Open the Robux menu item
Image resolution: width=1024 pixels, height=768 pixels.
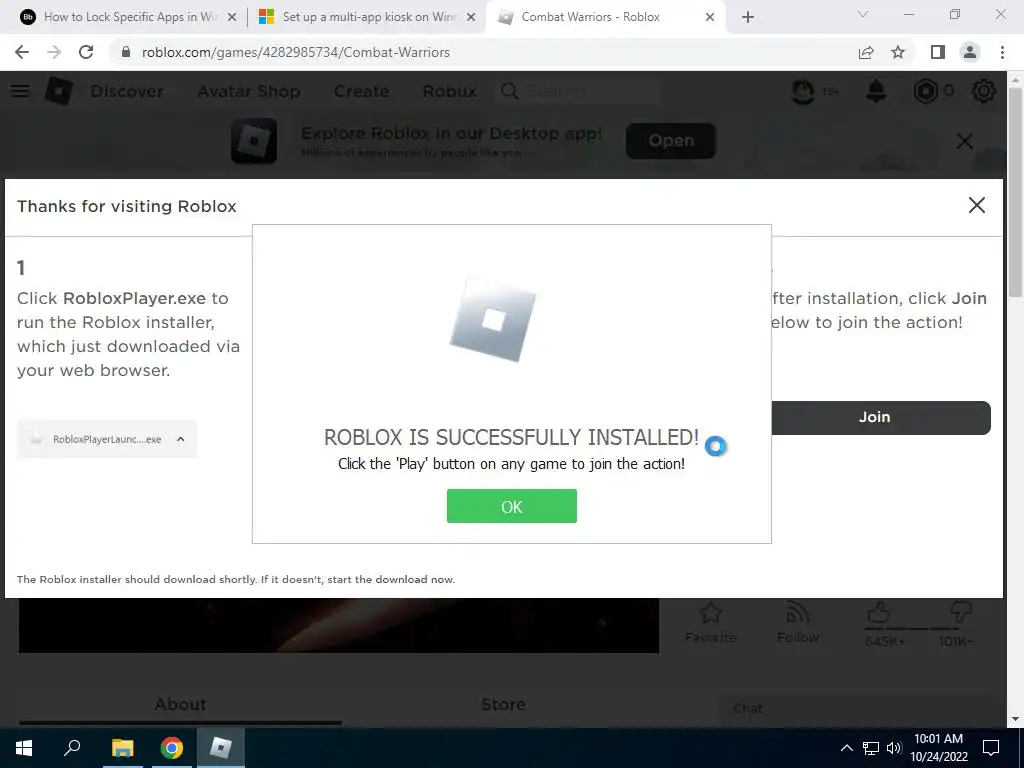click(449, 91)
